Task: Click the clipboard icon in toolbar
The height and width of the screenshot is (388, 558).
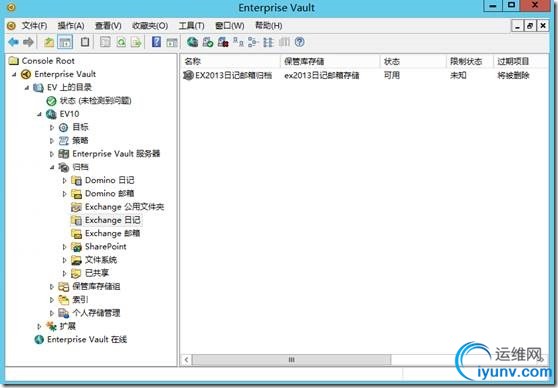Action: pyautogui.click(x=85, y=42)
